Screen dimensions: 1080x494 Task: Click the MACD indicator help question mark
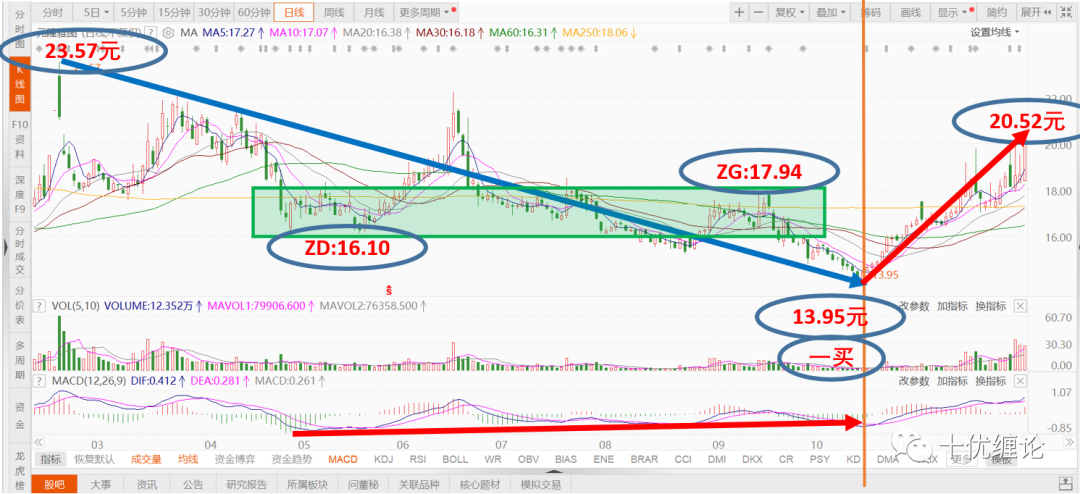41,380
